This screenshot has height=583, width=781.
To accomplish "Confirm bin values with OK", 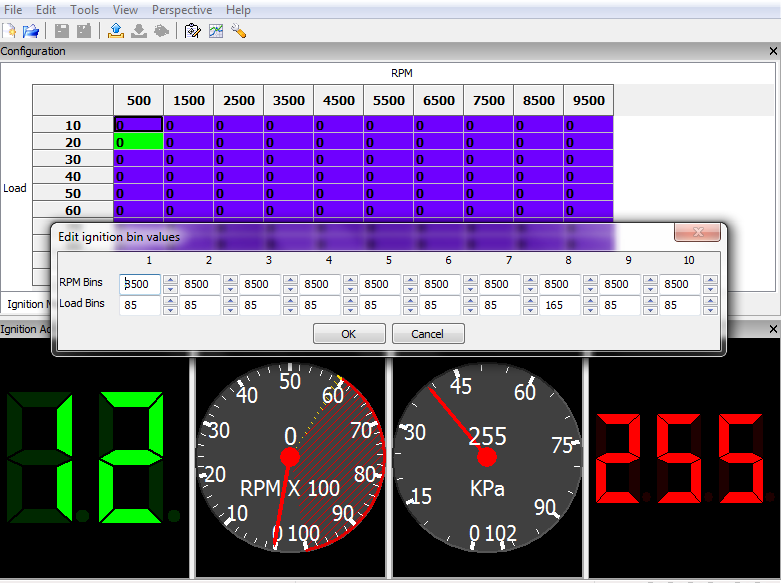I will tap(349, 334).
